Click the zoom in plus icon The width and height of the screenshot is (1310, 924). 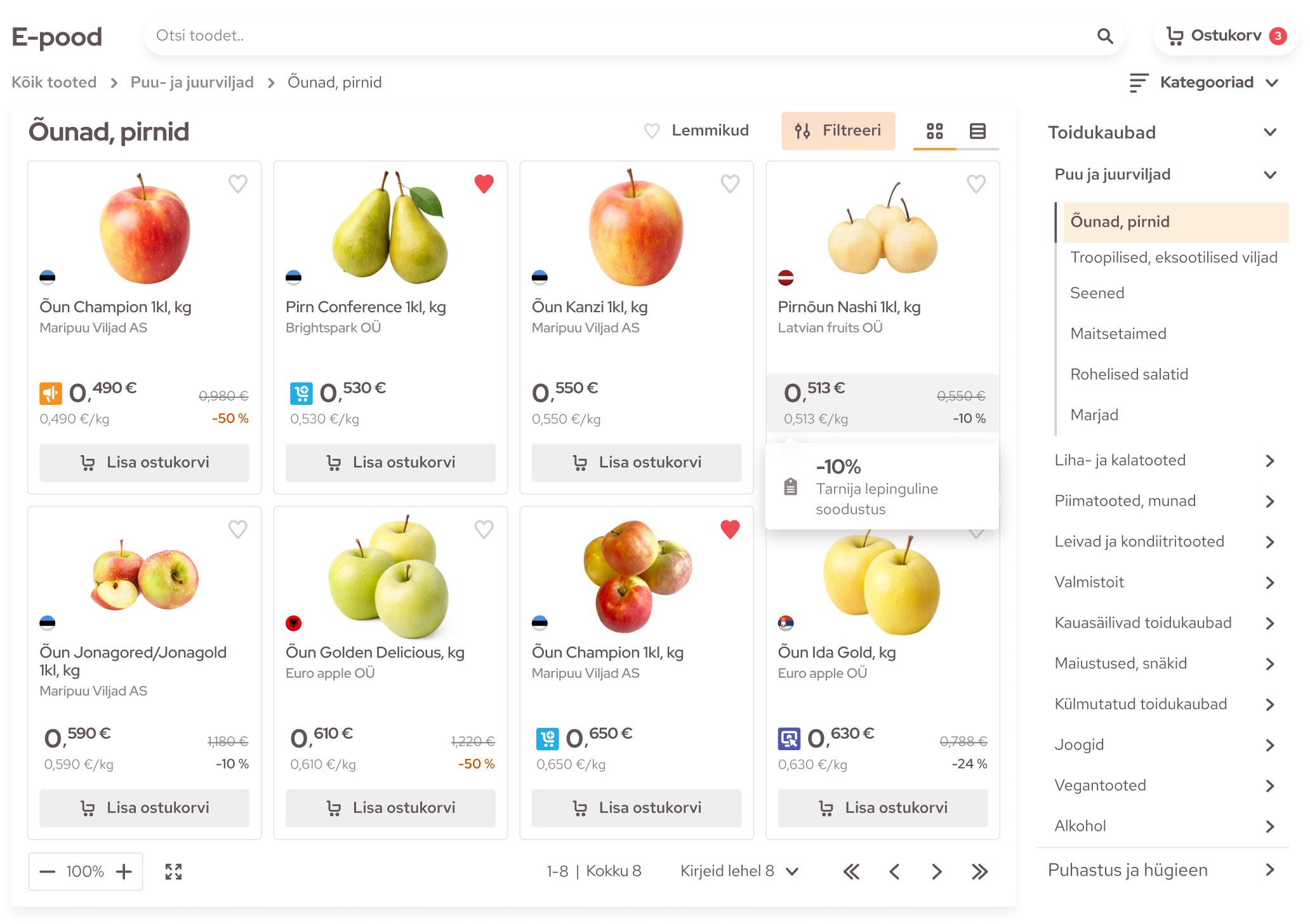(124, 871)
